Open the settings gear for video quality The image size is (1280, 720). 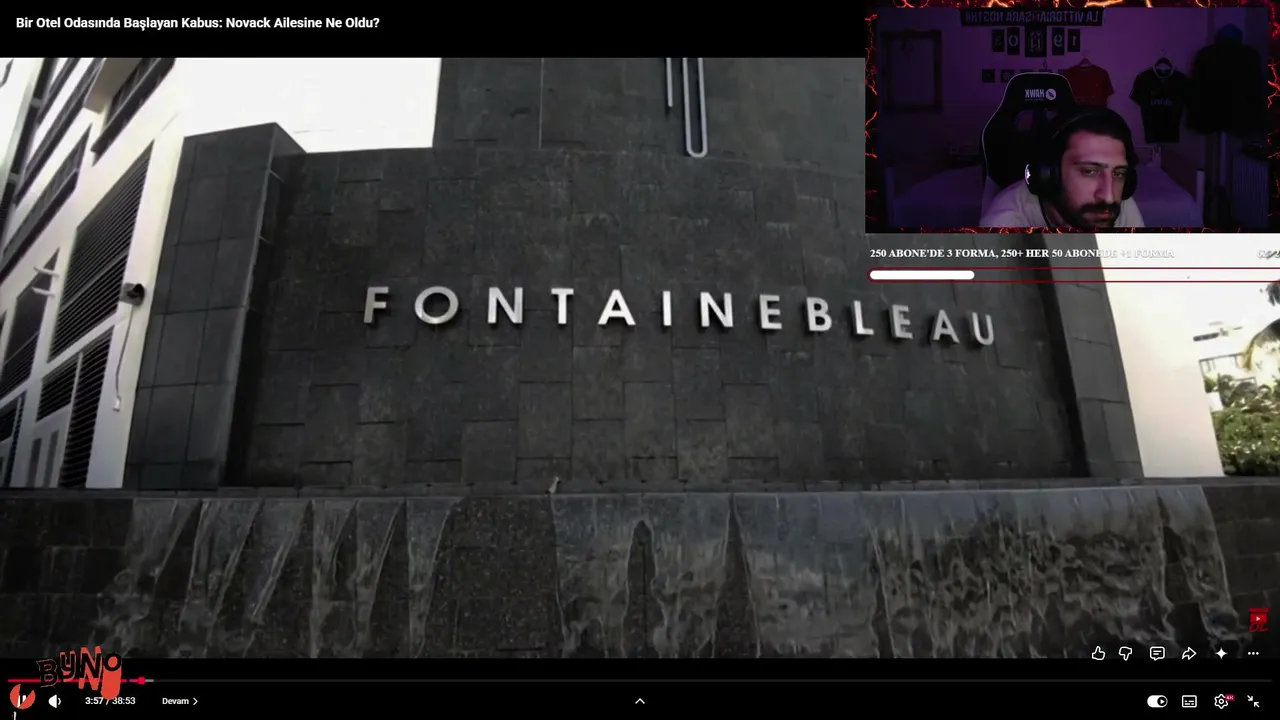[1221, 701]
